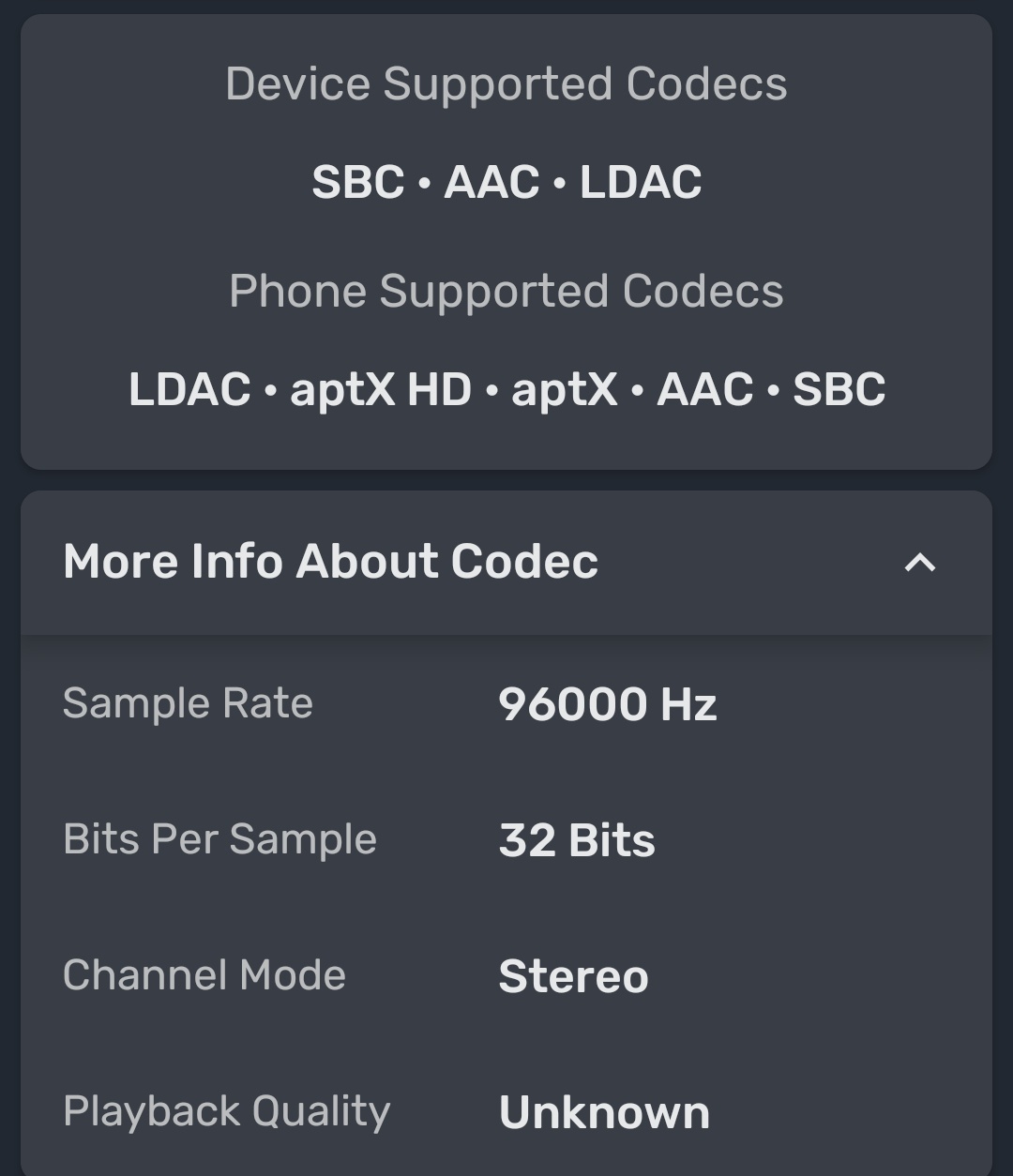Click the Bits Per Sample label
This screenshot has width=1013, height=1176.
click(219, 839)
